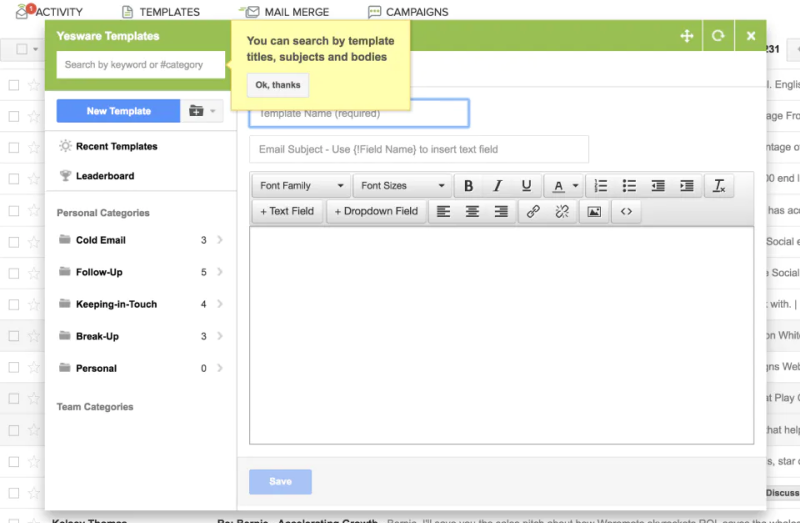Open the text color dropdown arrow
800x523 pixels.
tap(576, 186)
